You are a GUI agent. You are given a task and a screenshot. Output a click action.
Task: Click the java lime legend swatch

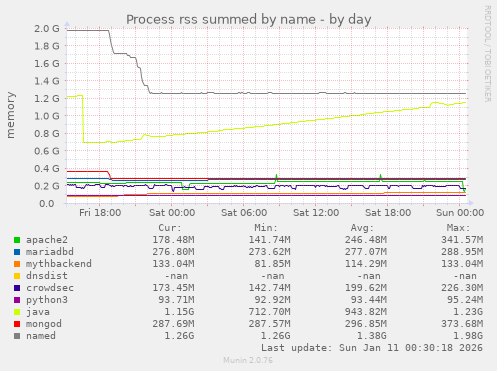[x=17, y=312]
